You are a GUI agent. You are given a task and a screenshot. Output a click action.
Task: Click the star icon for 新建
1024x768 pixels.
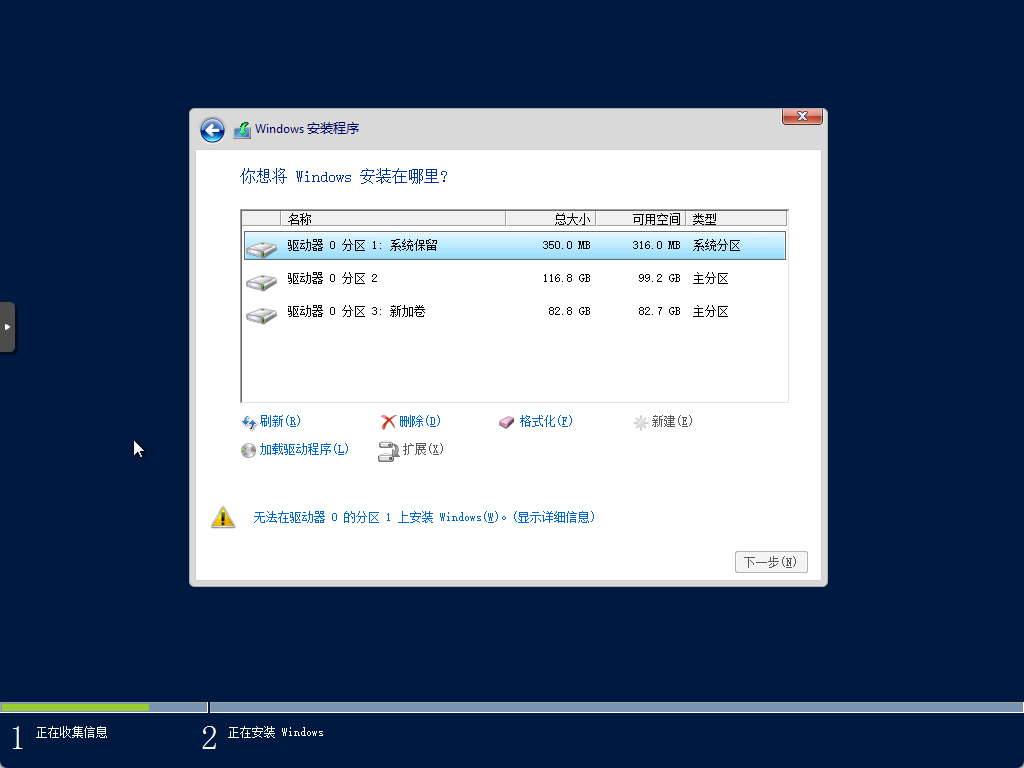tap(641, 423)
